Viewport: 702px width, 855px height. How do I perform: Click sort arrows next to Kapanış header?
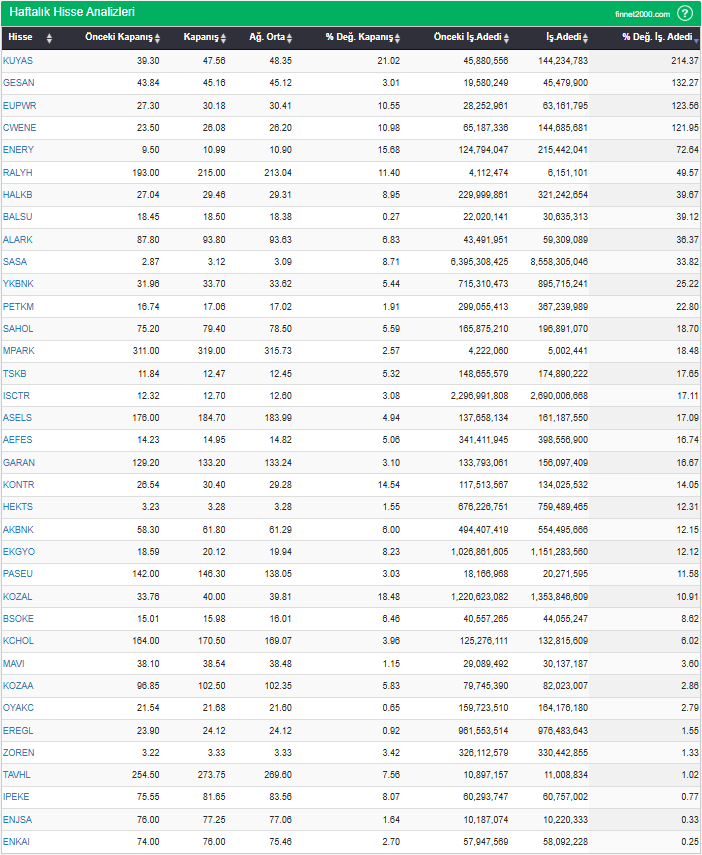(224, 38)
